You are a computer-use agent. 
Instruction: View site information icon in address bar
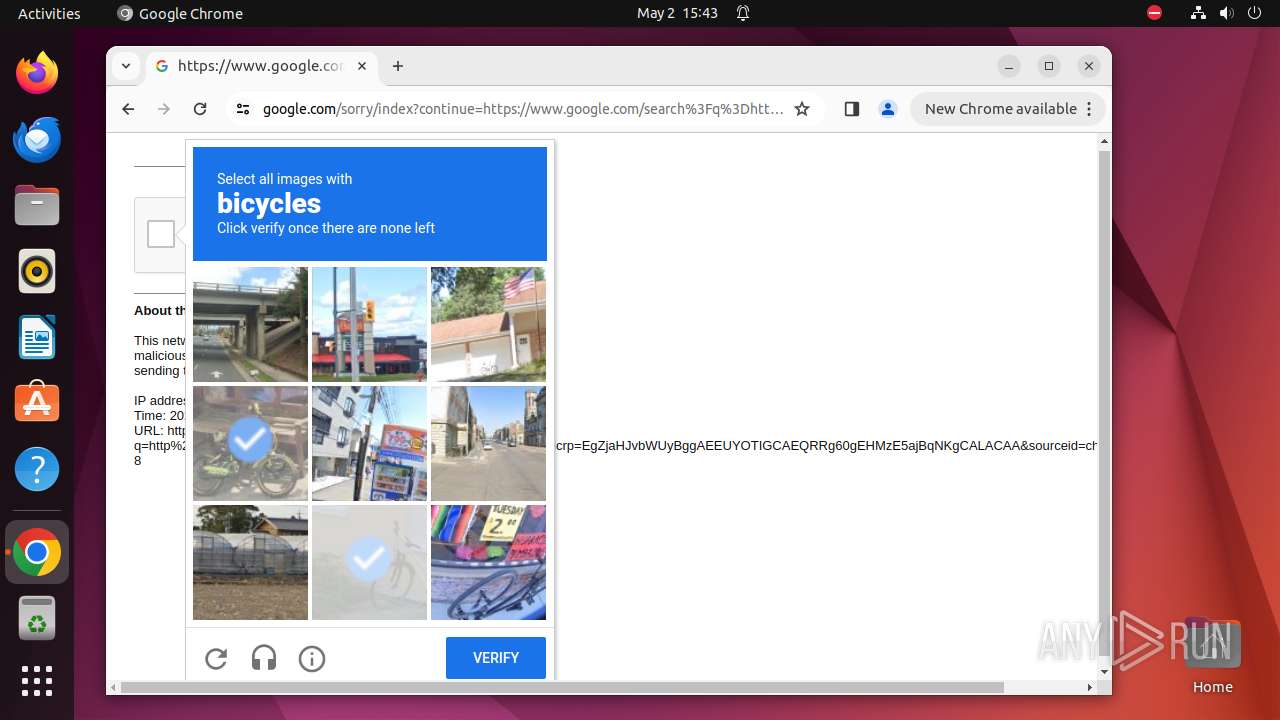pyautogui.click(x=243, y=109)
